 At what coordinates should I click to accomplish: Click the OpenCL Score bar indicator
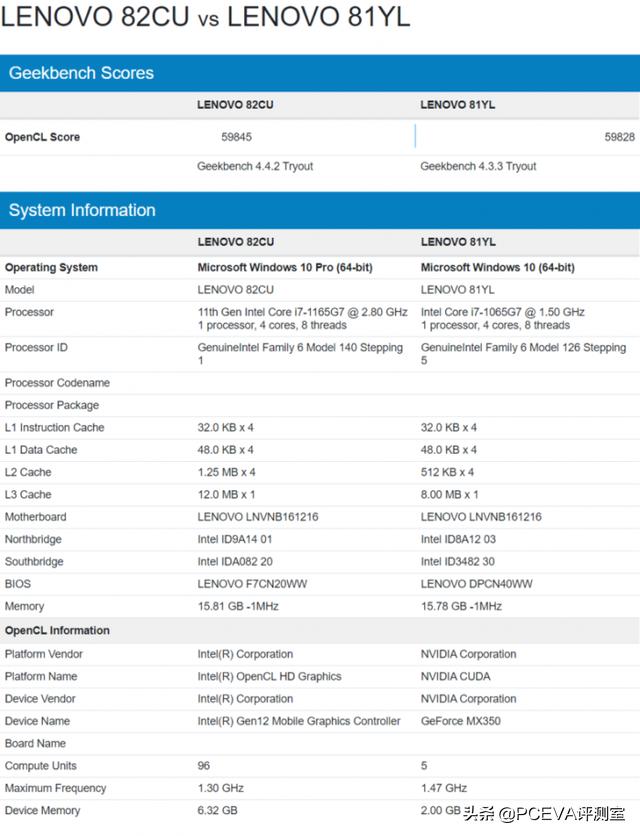[x=415, y=136]
